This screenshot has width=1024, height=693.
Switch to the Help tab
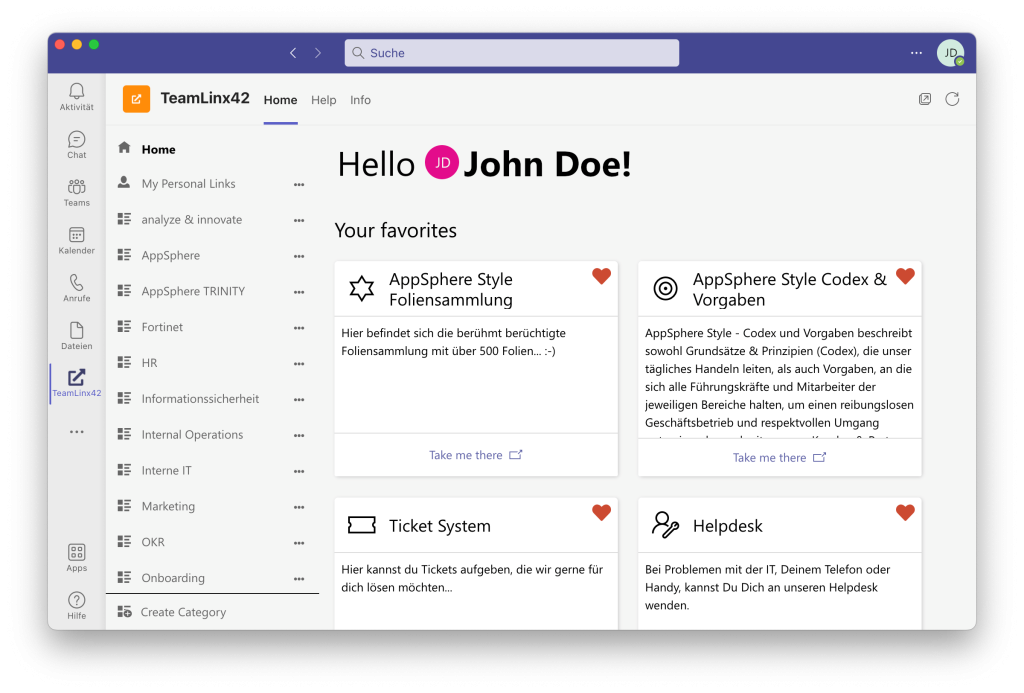click(x=323, y=100)
